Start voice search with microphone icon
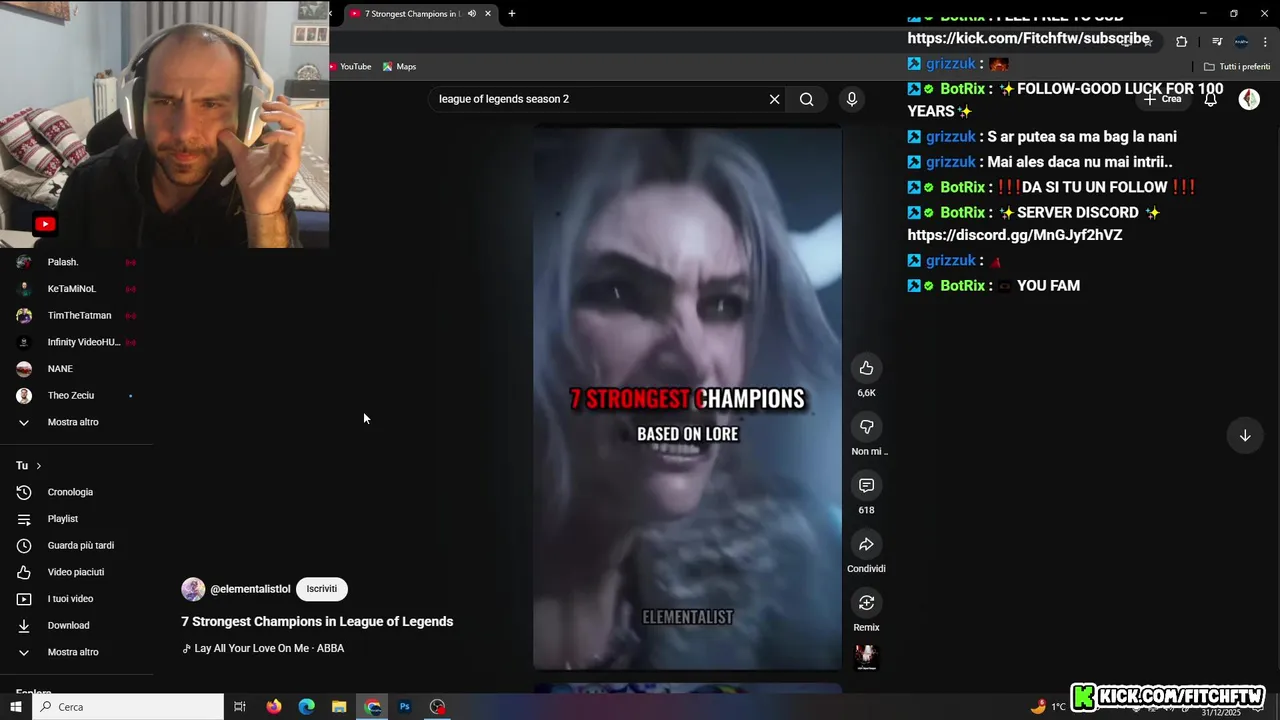This screenshot has width=1280, height=720. click(x=851, y=99)
